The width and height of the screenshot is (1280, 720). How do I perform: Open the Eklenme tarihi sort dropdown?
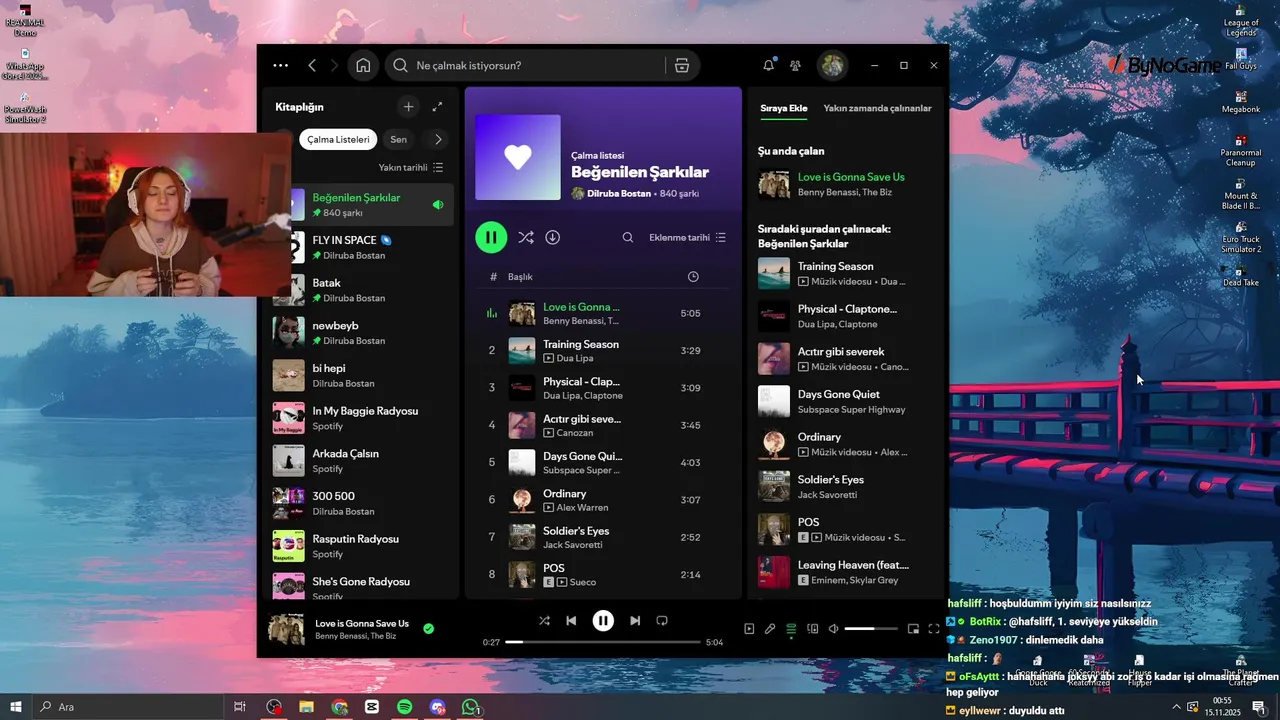687,237
